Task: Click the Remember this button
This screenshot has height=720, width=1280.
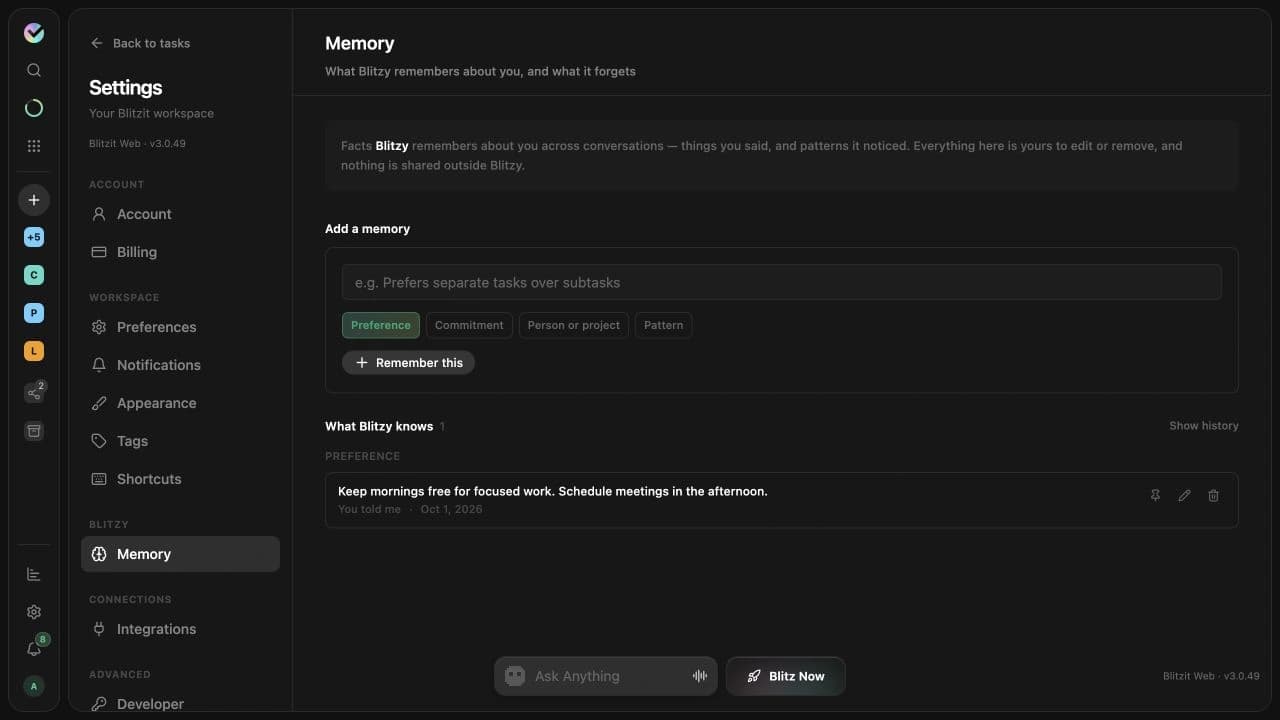Action: coord(408,363)
